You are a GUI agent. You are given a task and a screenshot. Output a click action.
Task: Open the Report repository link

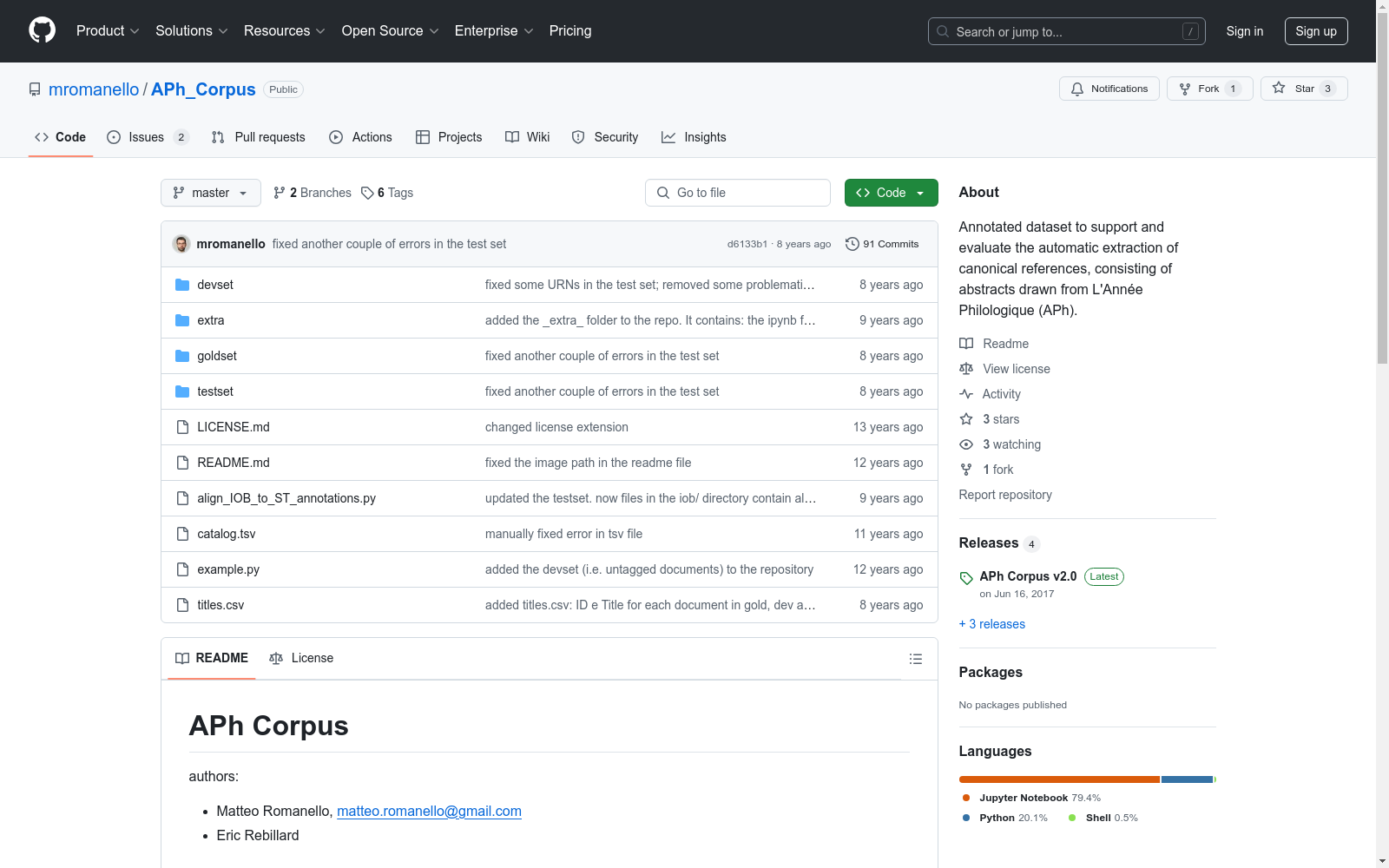tap(1005, 495)
